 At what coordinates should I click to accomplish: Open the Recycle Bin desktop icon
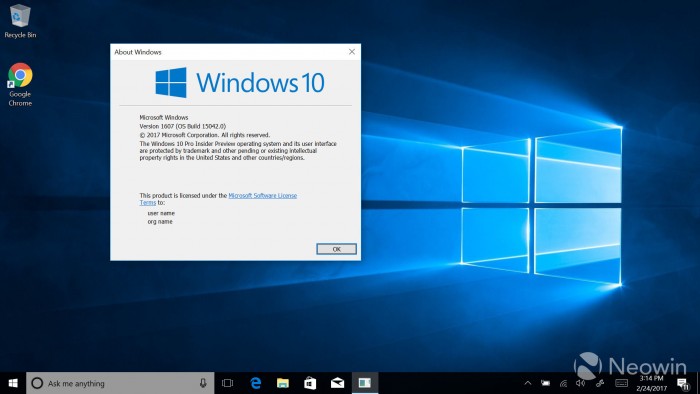coord(20,21)
